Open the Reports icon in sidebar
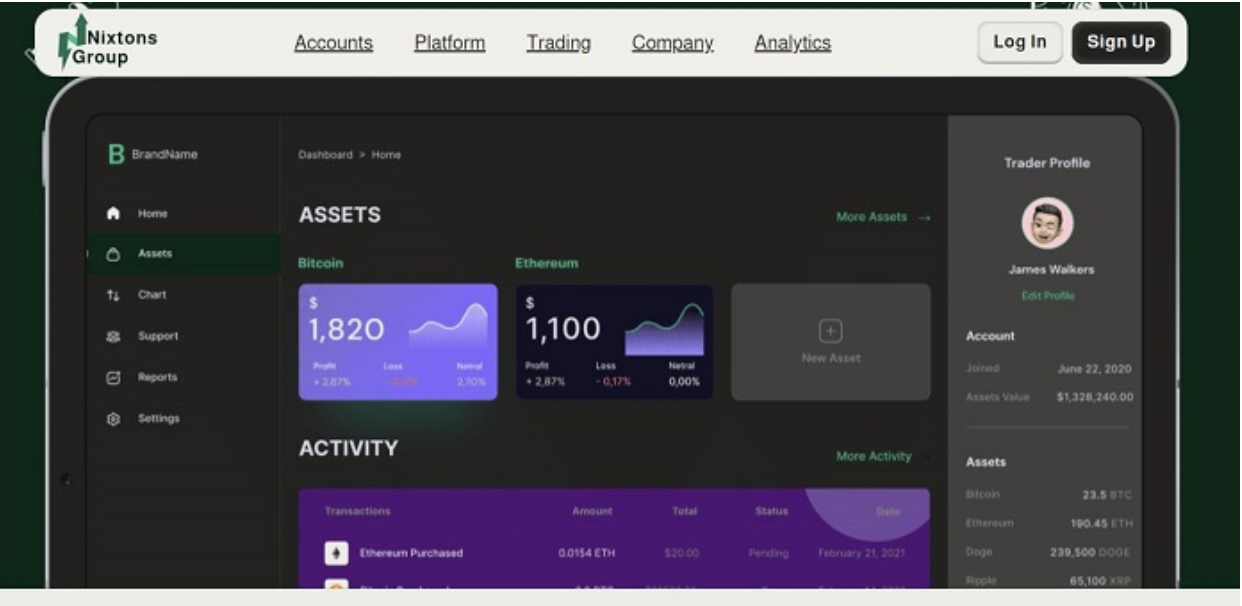 [x=114, y=378]
